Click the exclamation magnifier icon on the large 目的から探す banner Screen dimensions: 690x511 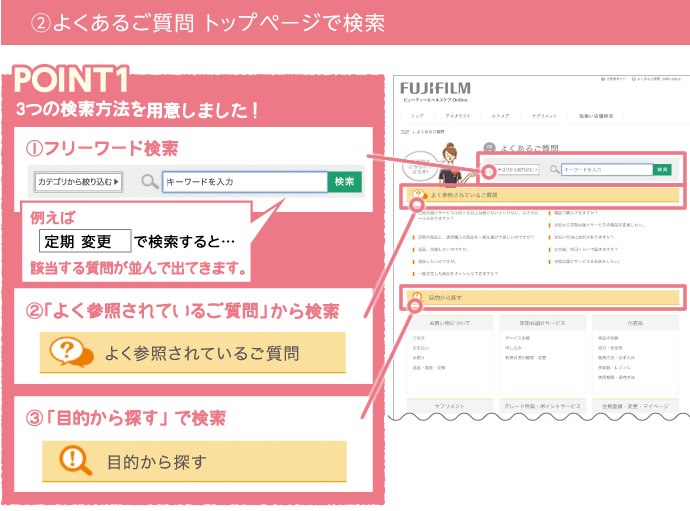(72, 461)
